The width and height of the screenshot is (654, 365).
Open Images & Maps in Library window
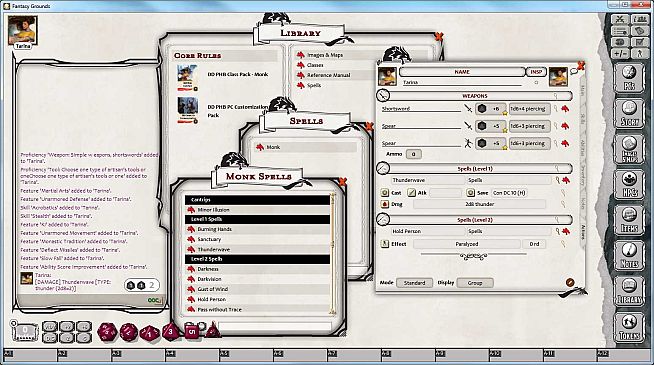point(325,55)
